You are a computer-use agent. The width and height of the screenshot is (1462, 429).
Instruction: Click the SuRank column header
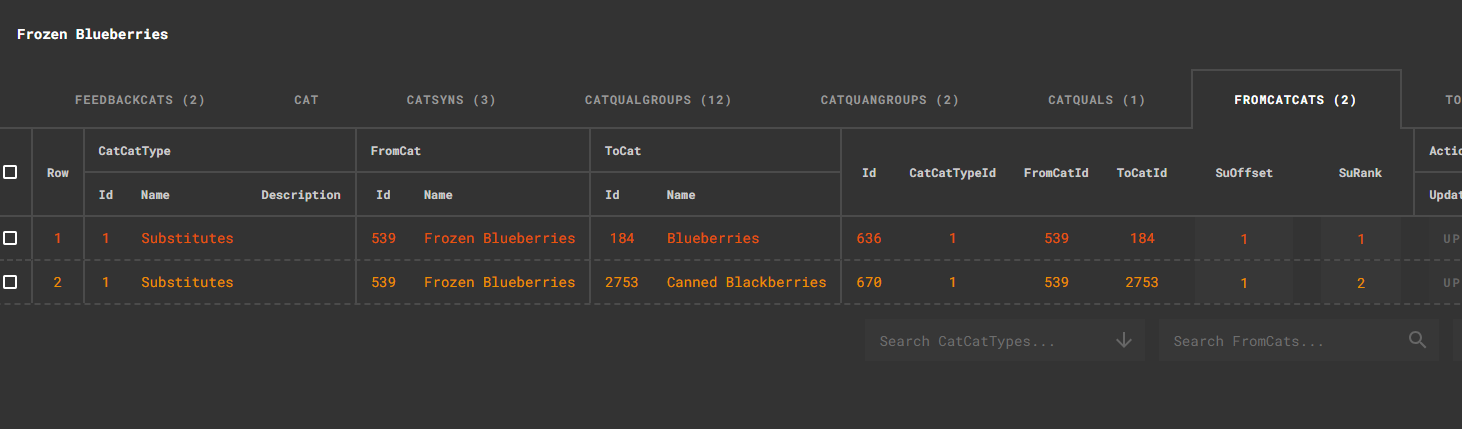(1360, 173)
